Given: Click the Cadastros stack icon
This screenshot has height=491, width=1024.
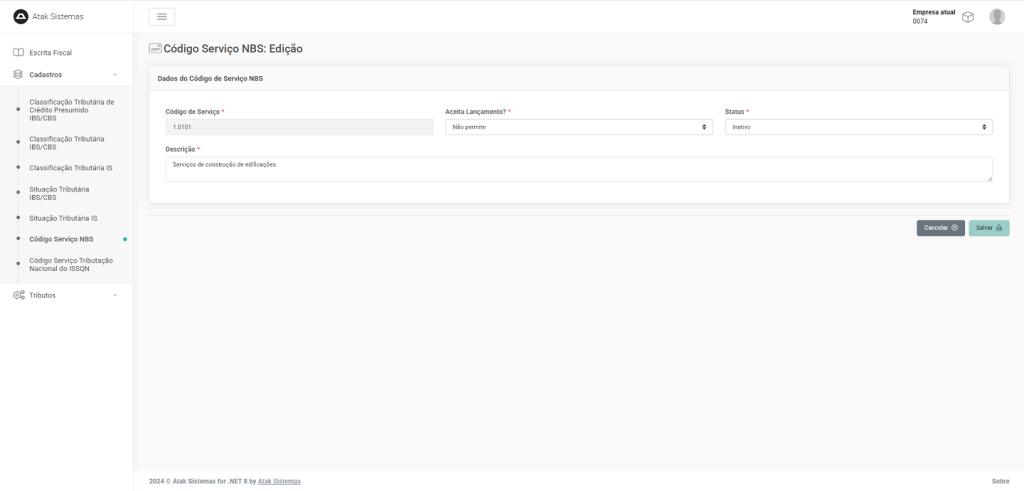Looking at the screenshot, I should [18, 74].
